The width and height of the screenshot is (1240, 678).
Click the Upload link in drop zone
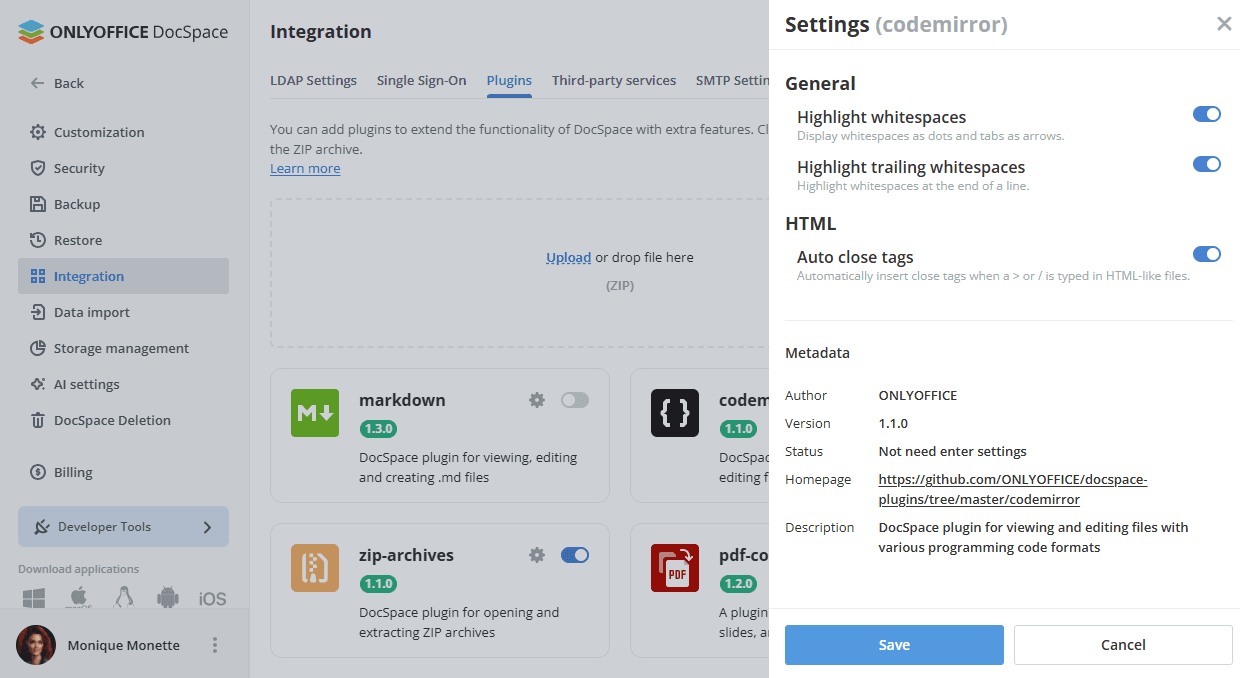(x=568, y=257)
